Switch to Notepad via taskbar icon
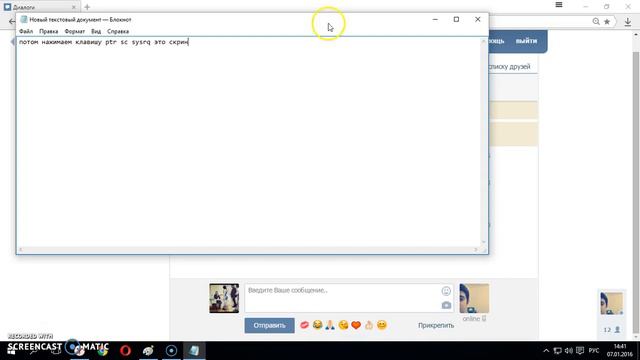 point(194,351)
